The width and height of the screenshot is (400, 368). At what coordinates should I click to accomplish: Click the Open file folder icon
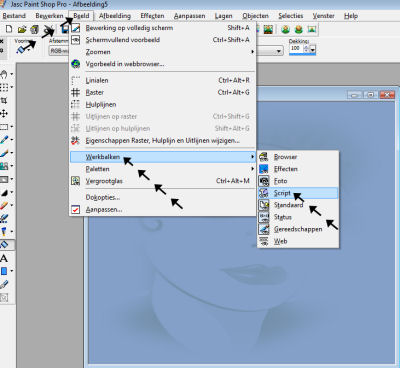click(22, 29)
